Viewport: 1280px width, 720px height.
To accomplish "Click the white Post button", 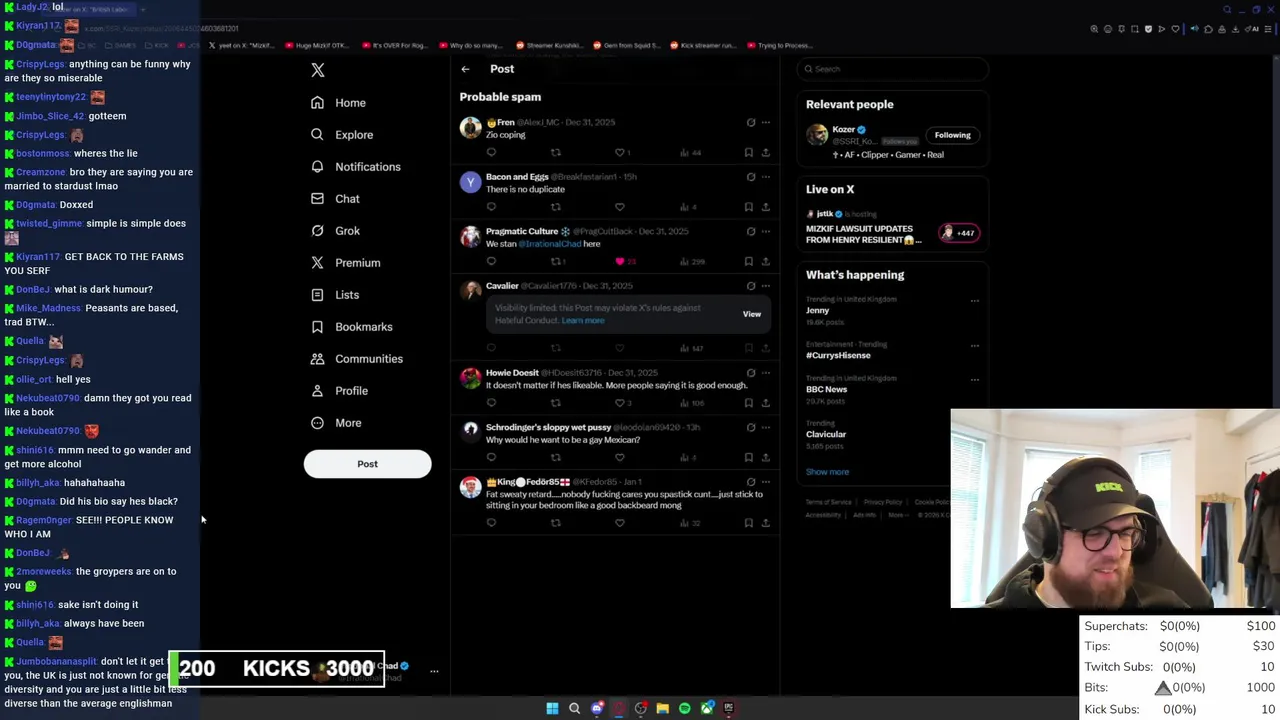I will 367,464.
